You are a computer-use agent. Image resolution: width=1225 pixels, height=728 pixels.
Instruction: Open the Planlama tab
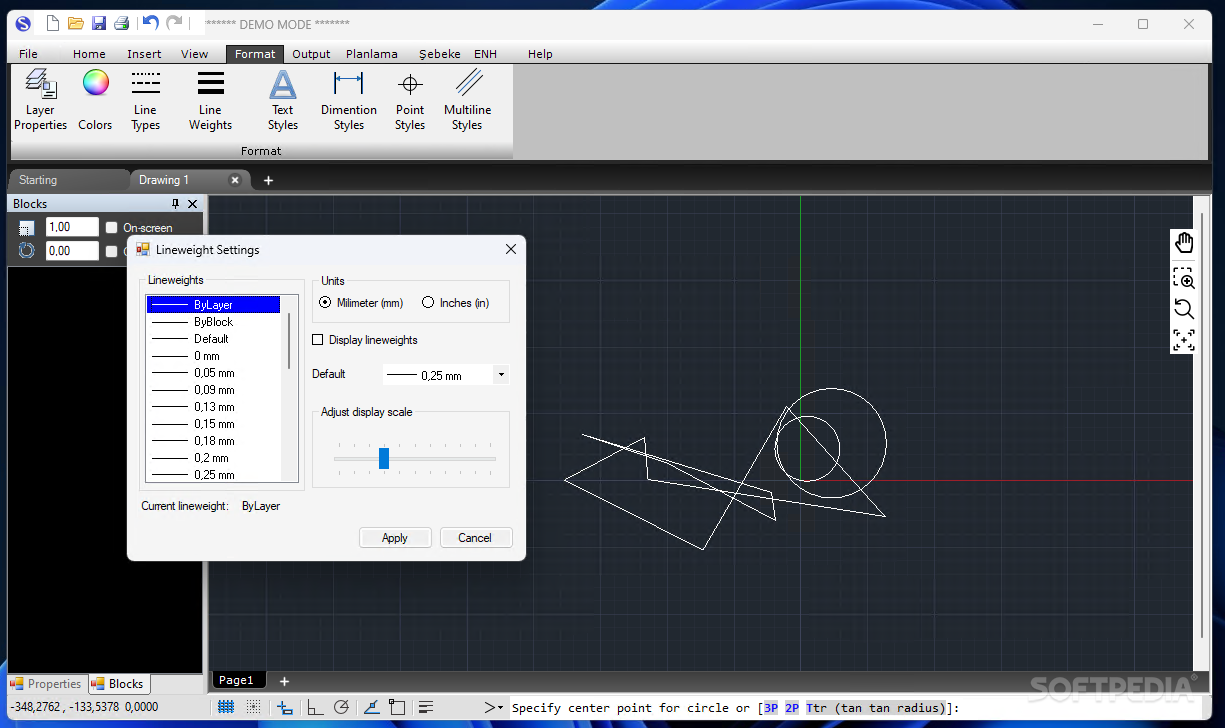pyautogui.click(x=372, y=54)
